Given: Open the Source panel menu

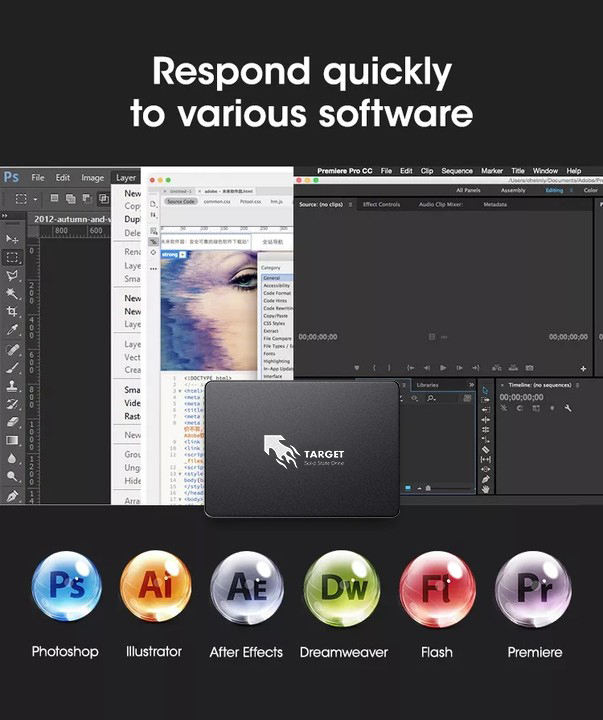Looking at the screenshot, I should pyautogui.click(x=349, y=204).
